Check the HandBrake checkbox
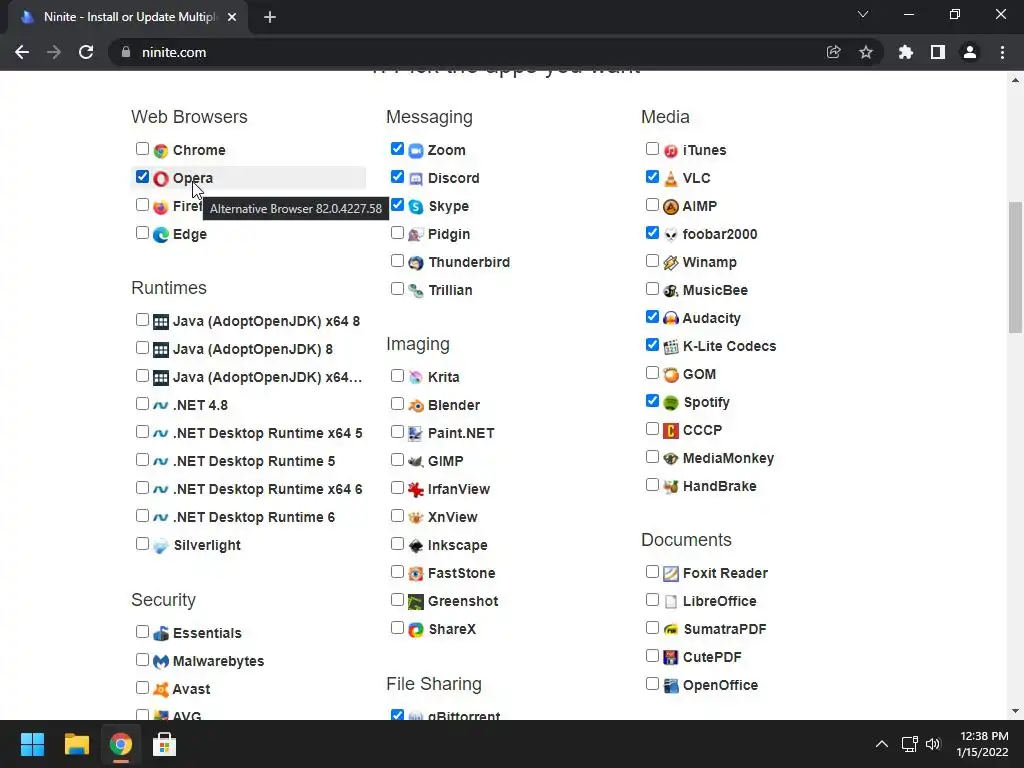 (652, 485)
